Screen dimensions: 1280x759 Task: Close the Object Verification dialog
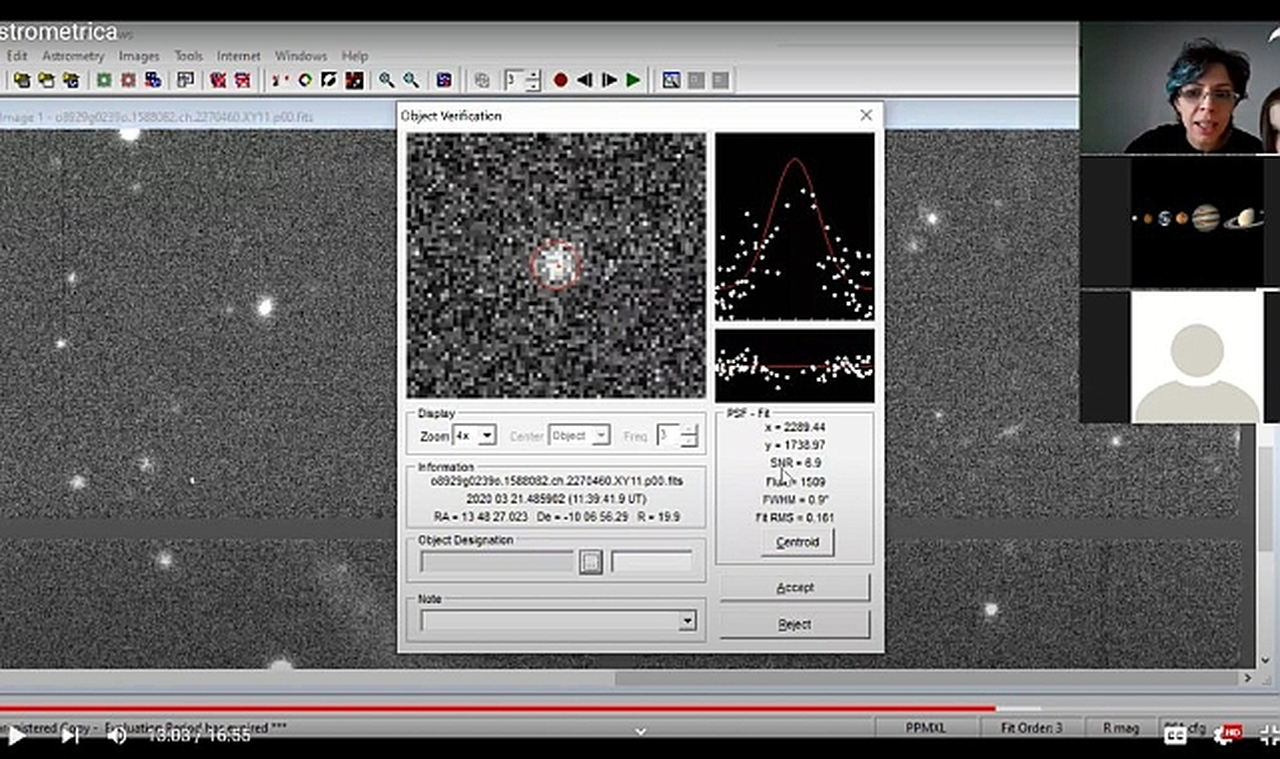click(x=866, y=115)
